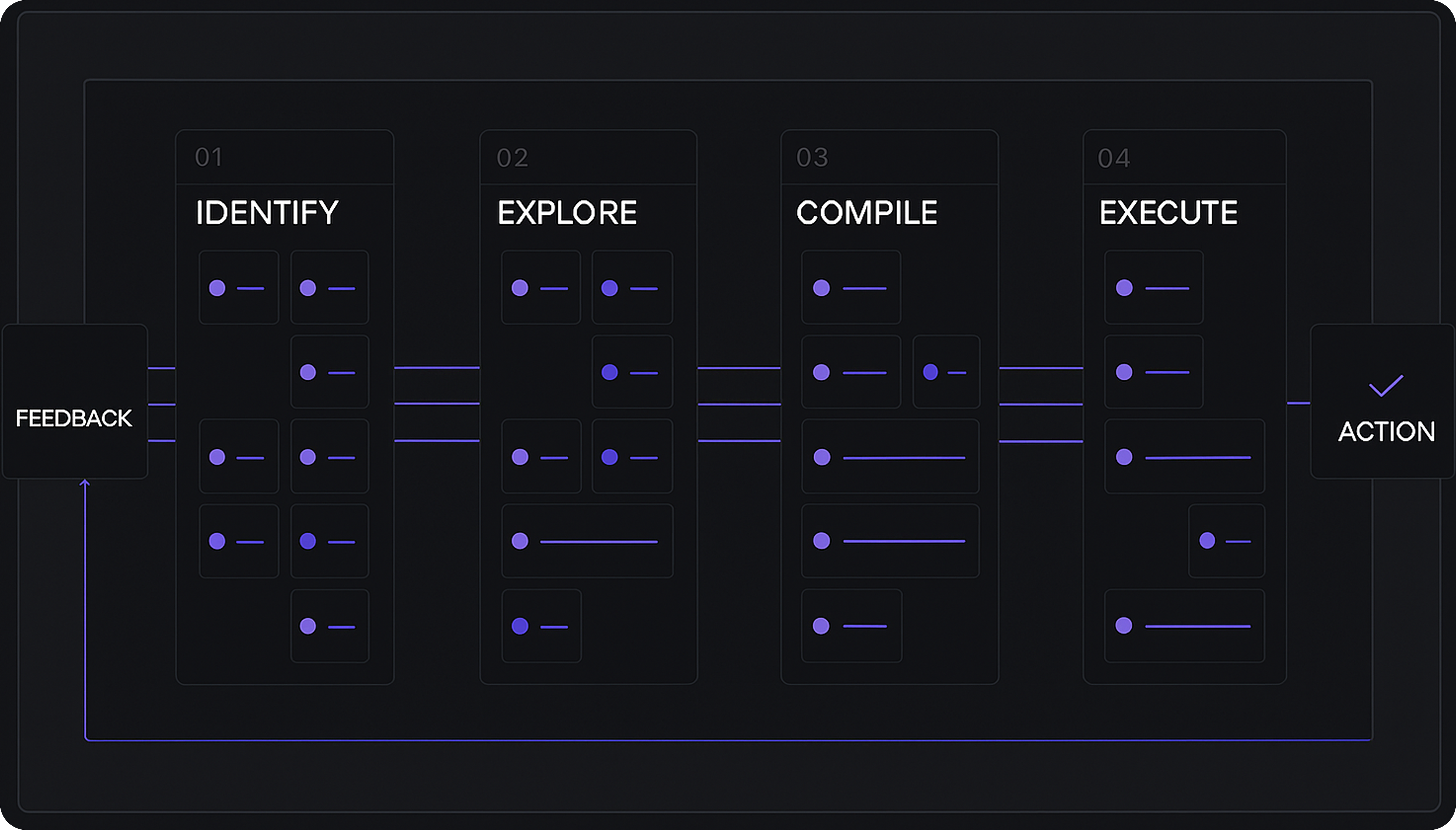Viewport: 1456px width, 830px height.
Task: Select the IDENTIFY heading
Action: 267,213
